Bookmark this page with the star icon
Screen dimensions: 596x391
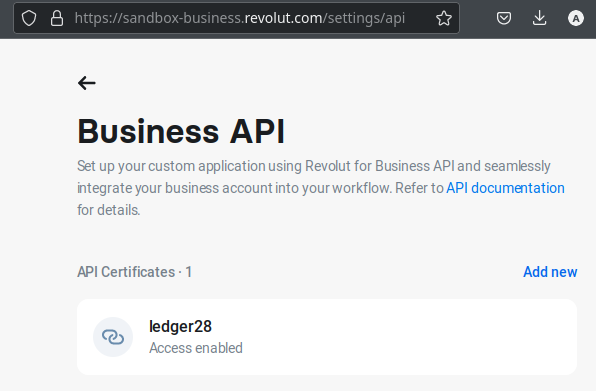coord(444,18)
